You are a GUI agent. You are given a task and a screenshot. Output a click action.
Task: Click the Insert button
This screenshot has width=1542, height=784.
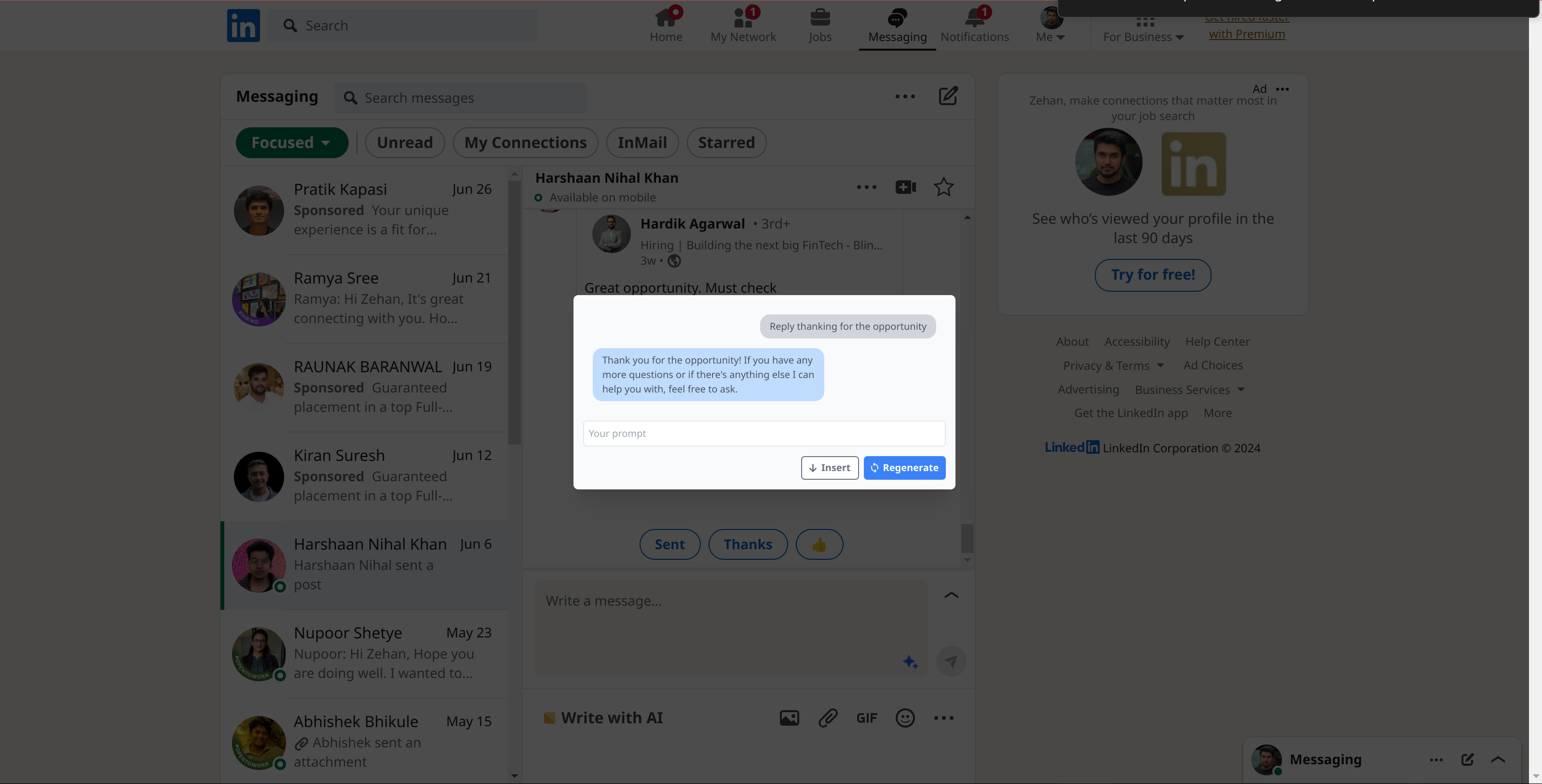[829, 467]
